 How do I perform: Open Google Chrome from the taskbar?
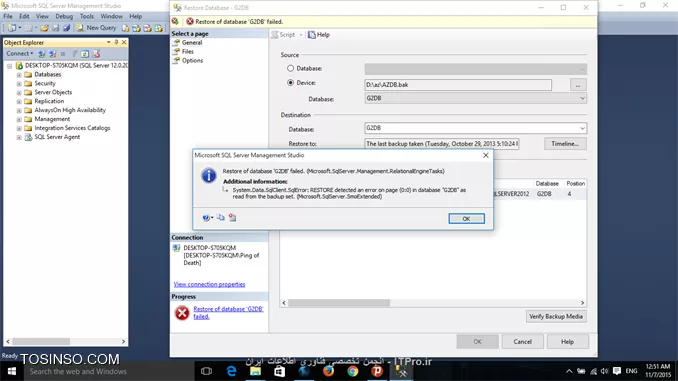pyautogui.click(x=352, y=371)
